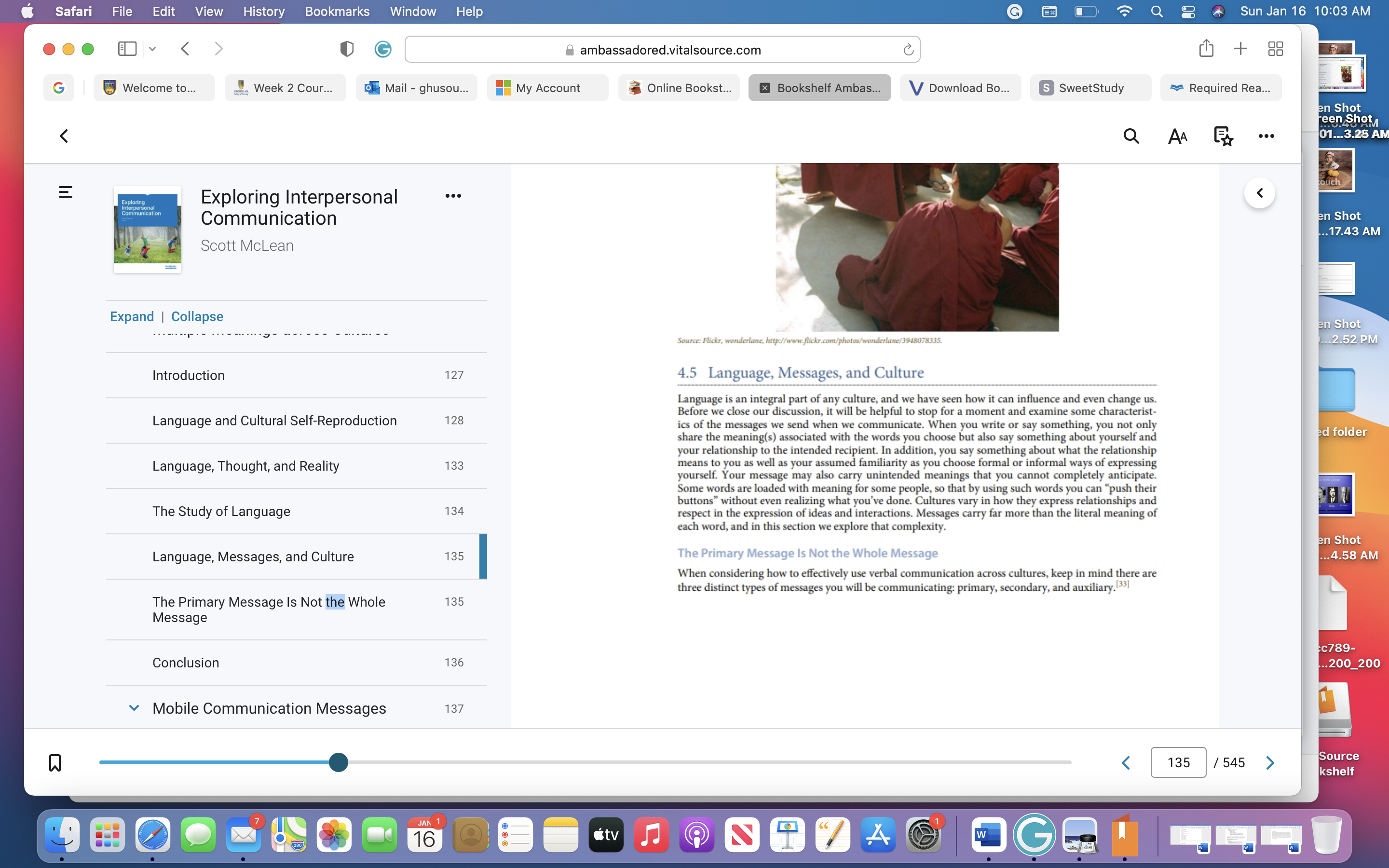
Task: Toggle the right side panel chevron
Action: pyautogui.click(x=1259, y=193)
